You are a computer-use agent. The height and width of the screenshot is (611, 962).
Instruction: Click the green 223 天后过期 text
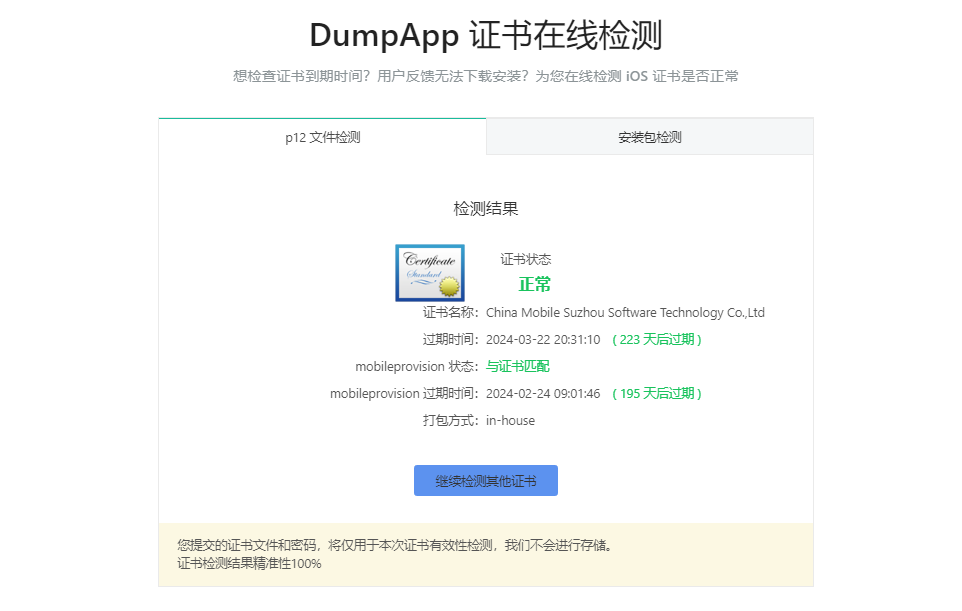657,340
